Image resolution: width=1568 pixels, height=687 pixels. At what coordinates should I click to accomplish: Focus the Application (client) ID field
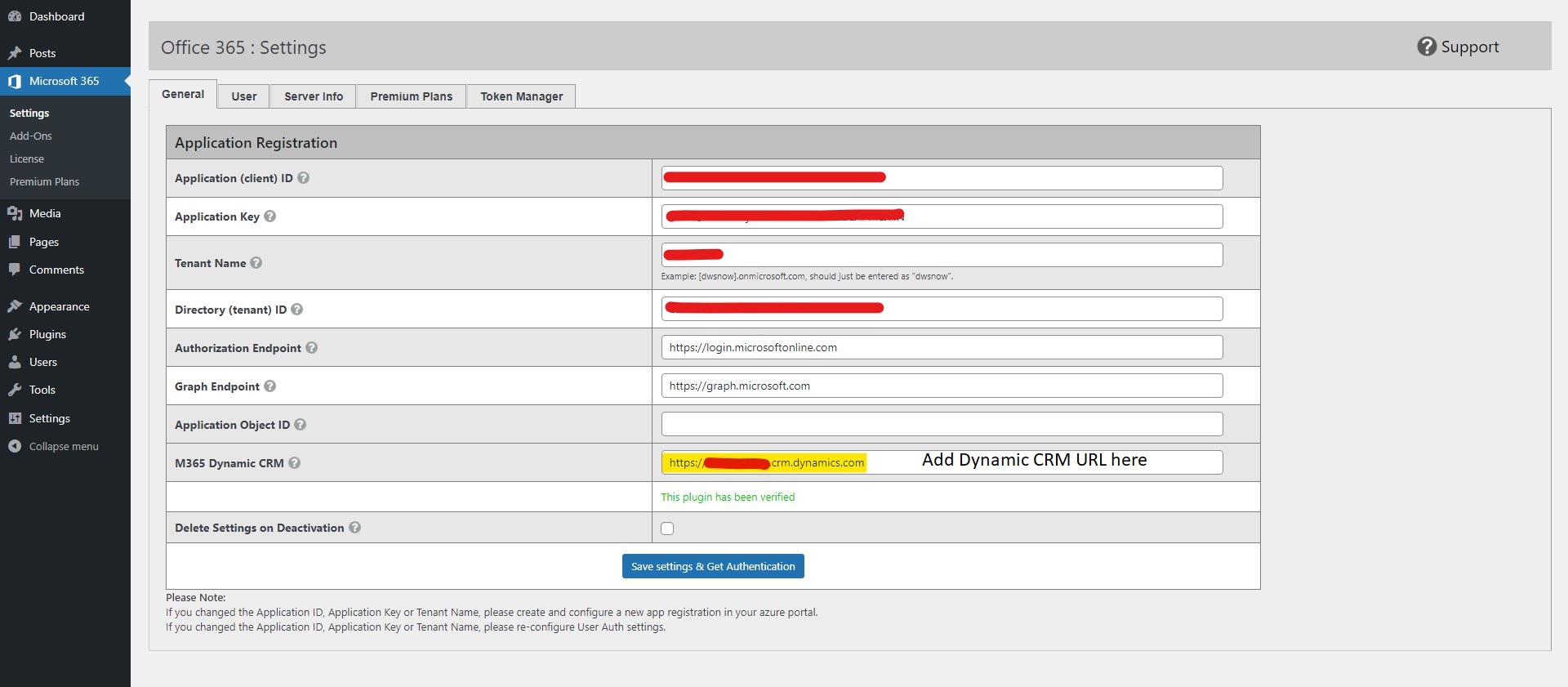(942, 178)
